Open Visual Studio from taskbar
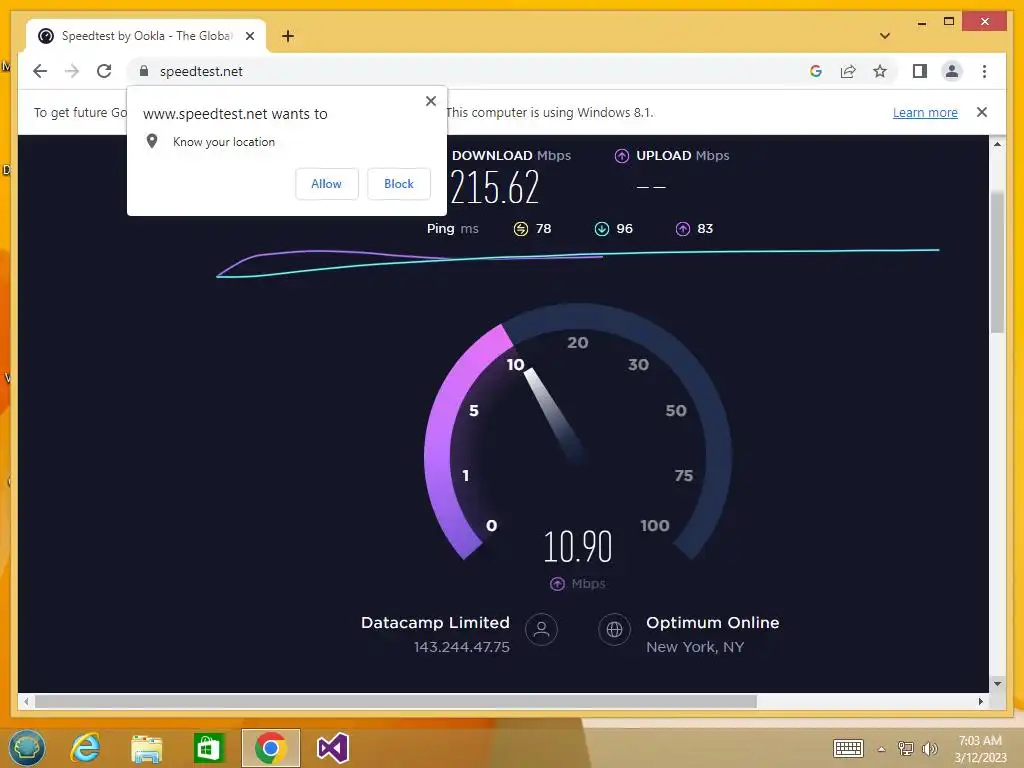This screenshot has height=768, width=1024. tap(332, 748)
